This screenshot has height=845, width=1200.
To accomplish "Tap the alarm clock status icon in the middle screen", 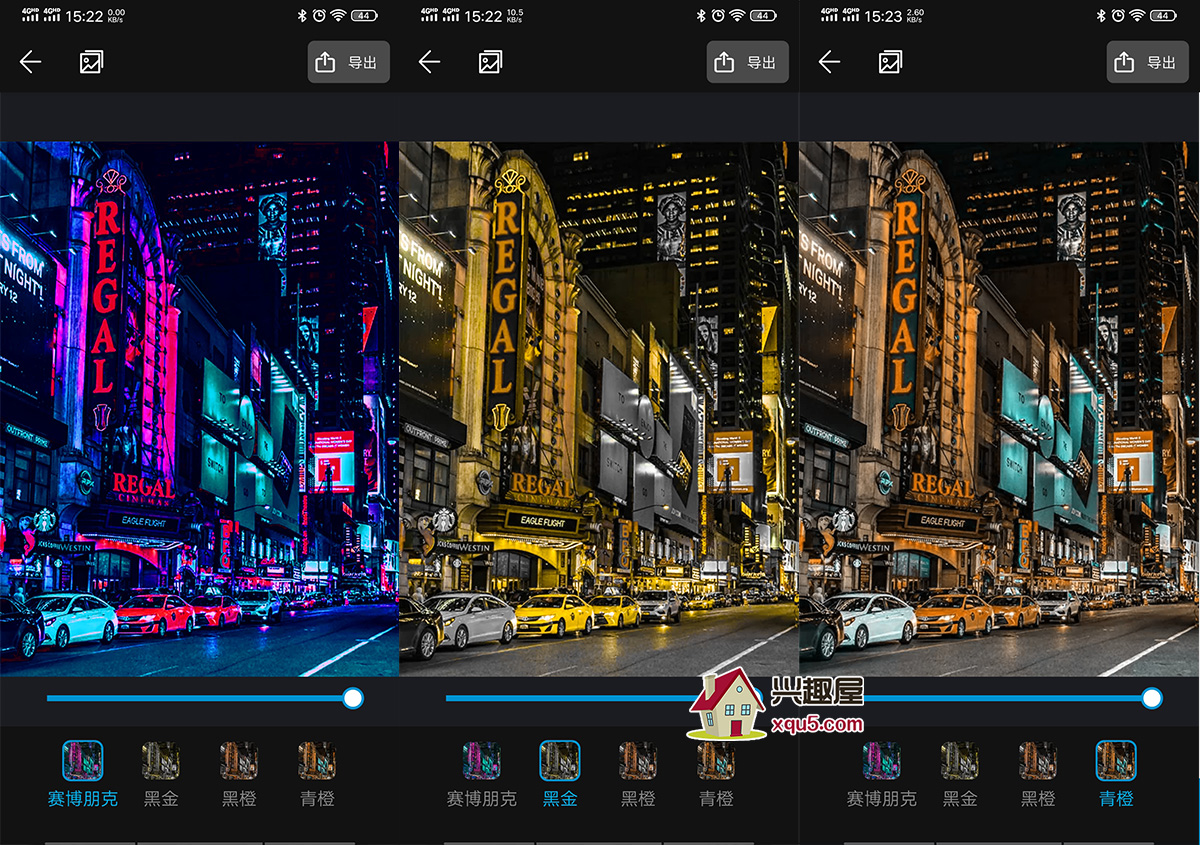I will tap(718, 15).
